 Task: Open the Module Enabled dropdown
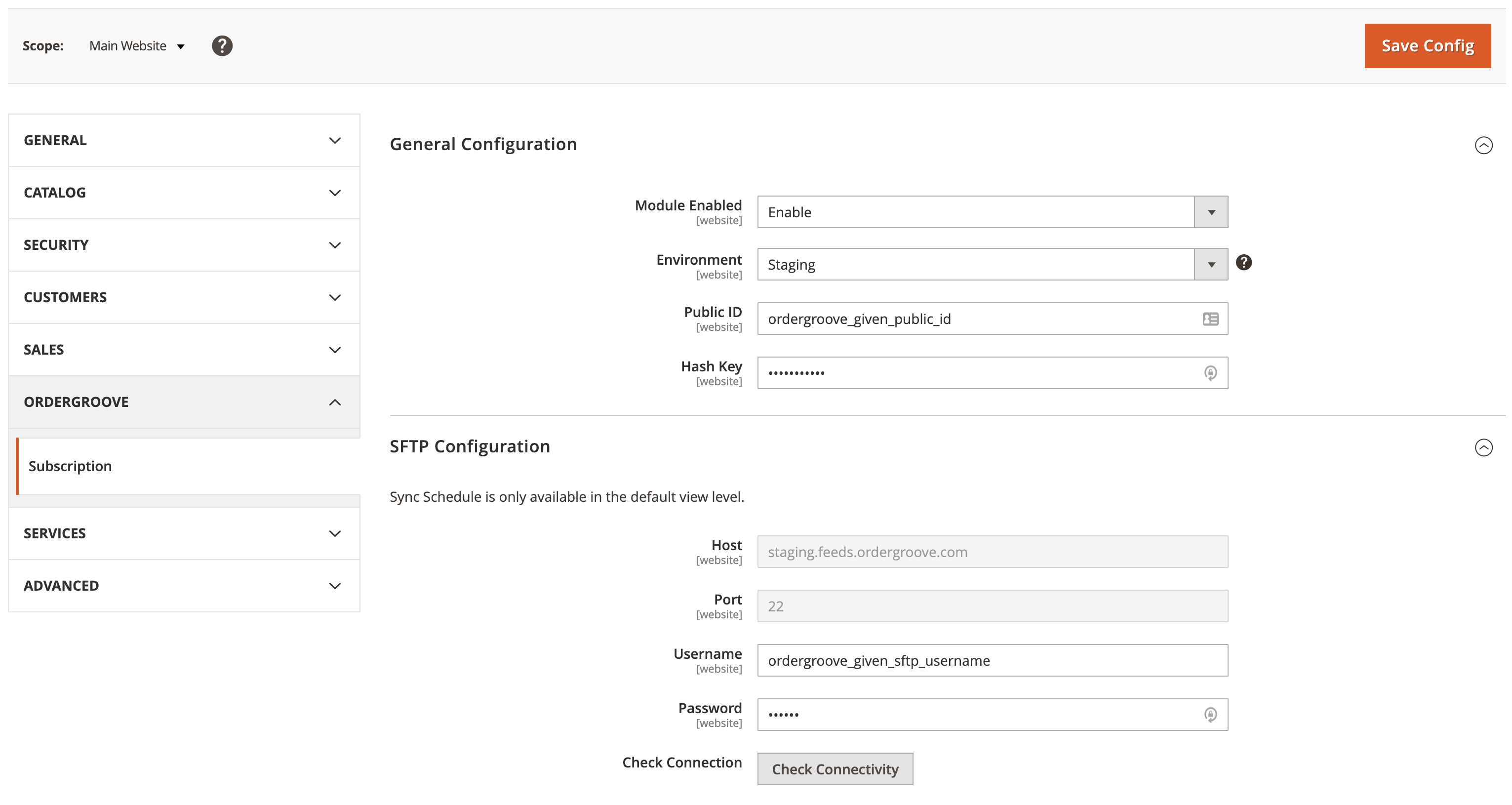pyautogui.click(x=992, y=212)
